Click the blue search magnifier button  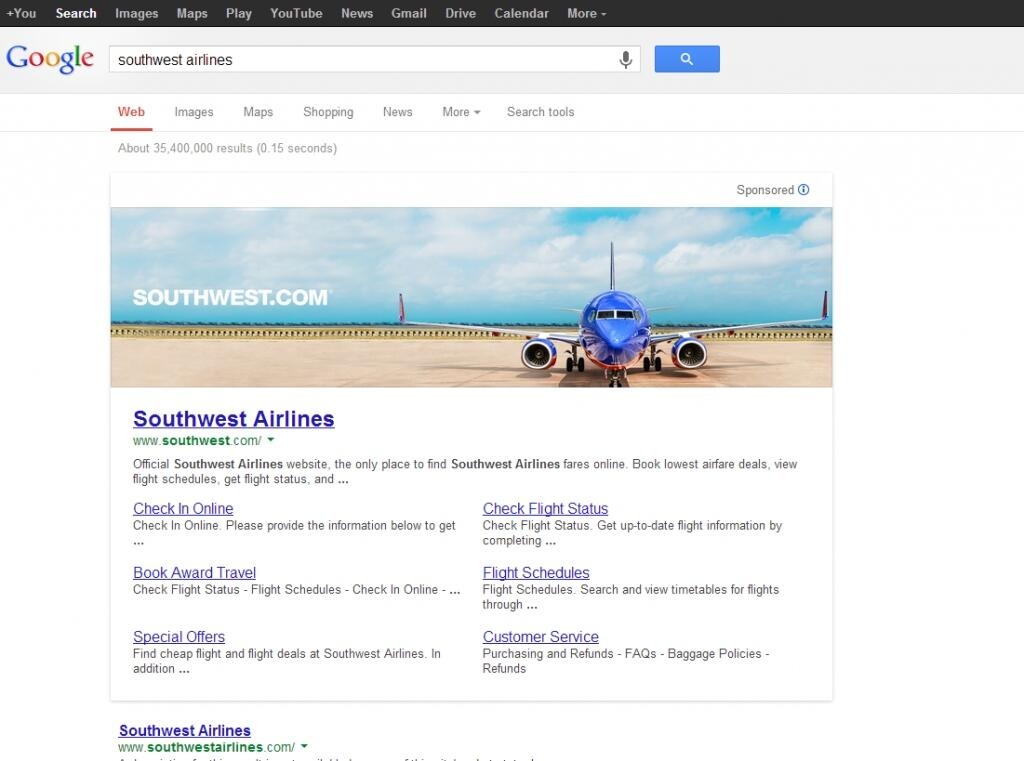pyautogui.click(x=686, y=59)
